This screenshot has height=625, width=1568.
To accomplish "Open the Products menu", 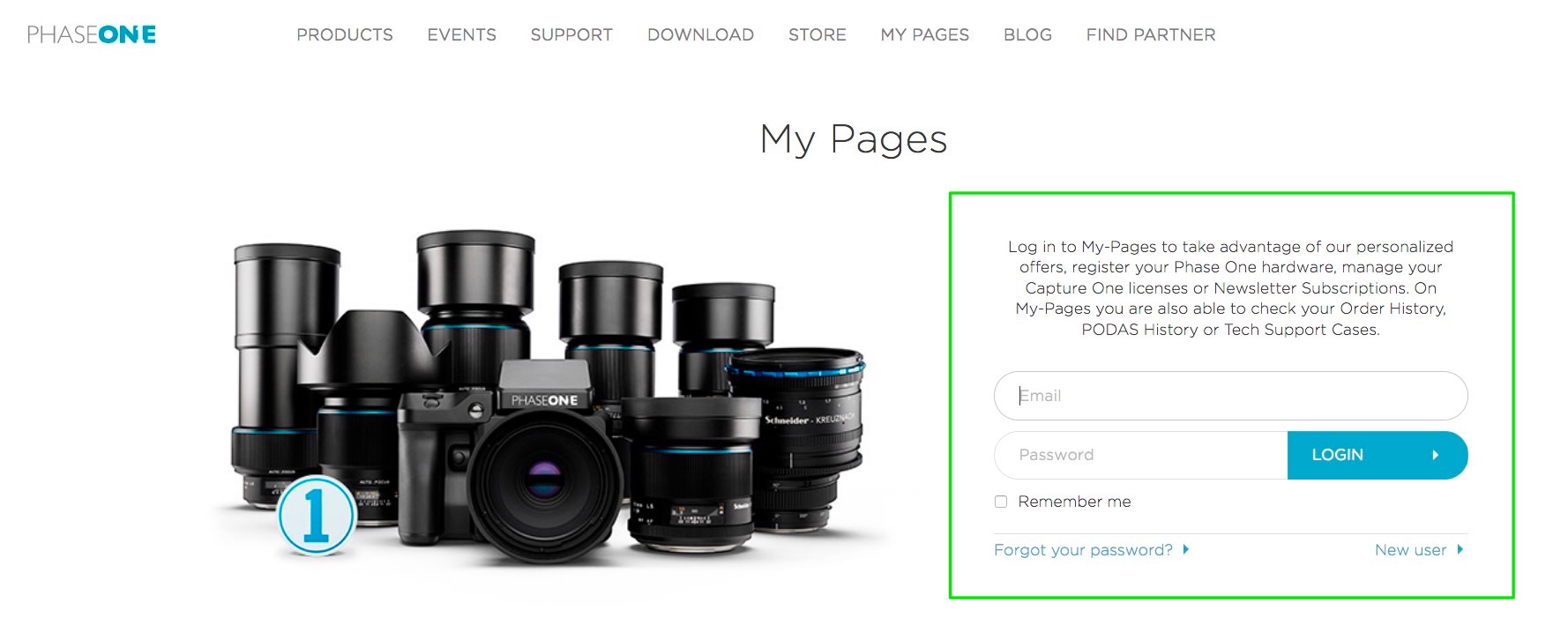I will click(345, 34).
